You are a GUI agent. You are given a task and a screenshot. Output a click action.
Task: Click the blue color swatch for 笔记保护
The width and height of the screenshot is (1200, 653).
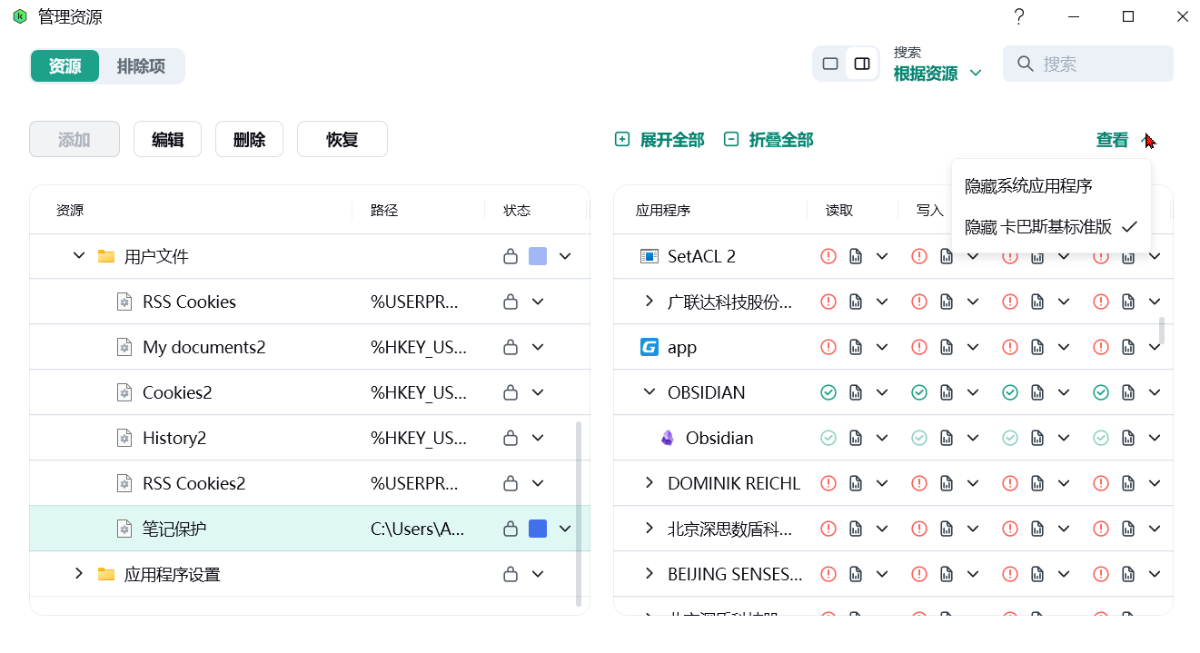click(x=538, y=529)
